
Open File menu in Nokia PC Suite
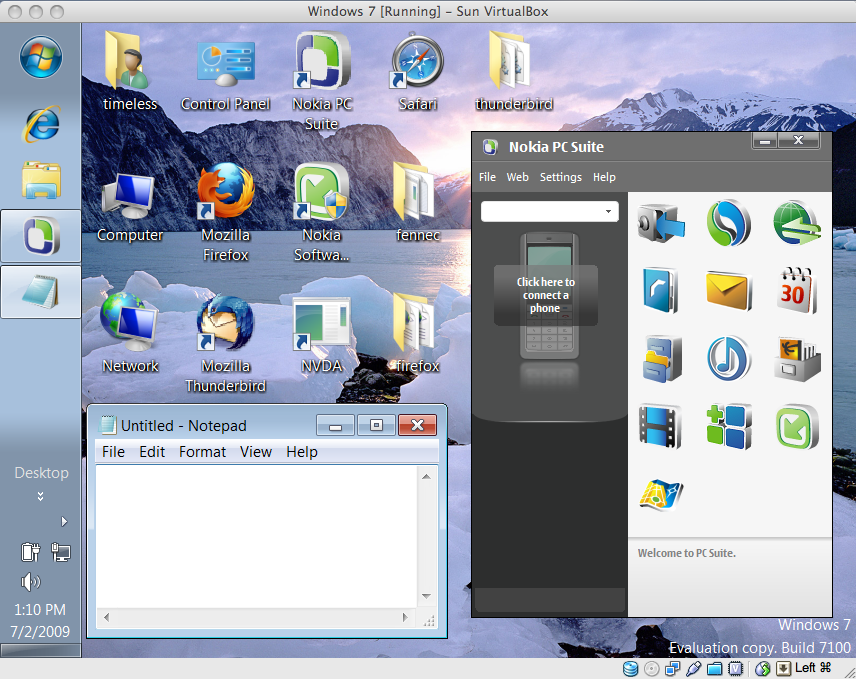tap(488, 177)
